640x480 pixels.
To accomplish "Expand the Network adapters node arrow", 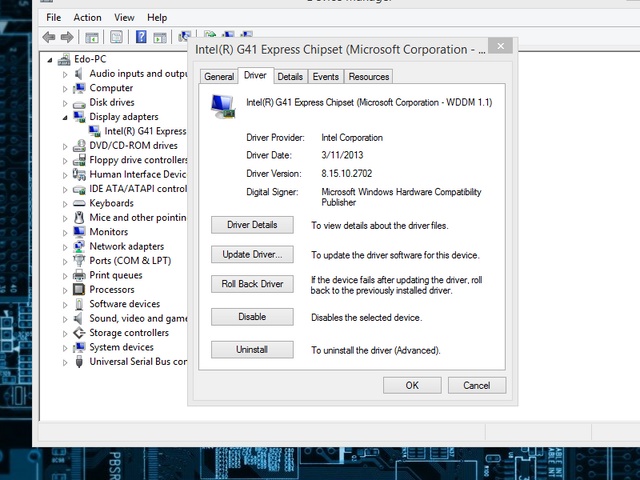I will pos(65,247).
